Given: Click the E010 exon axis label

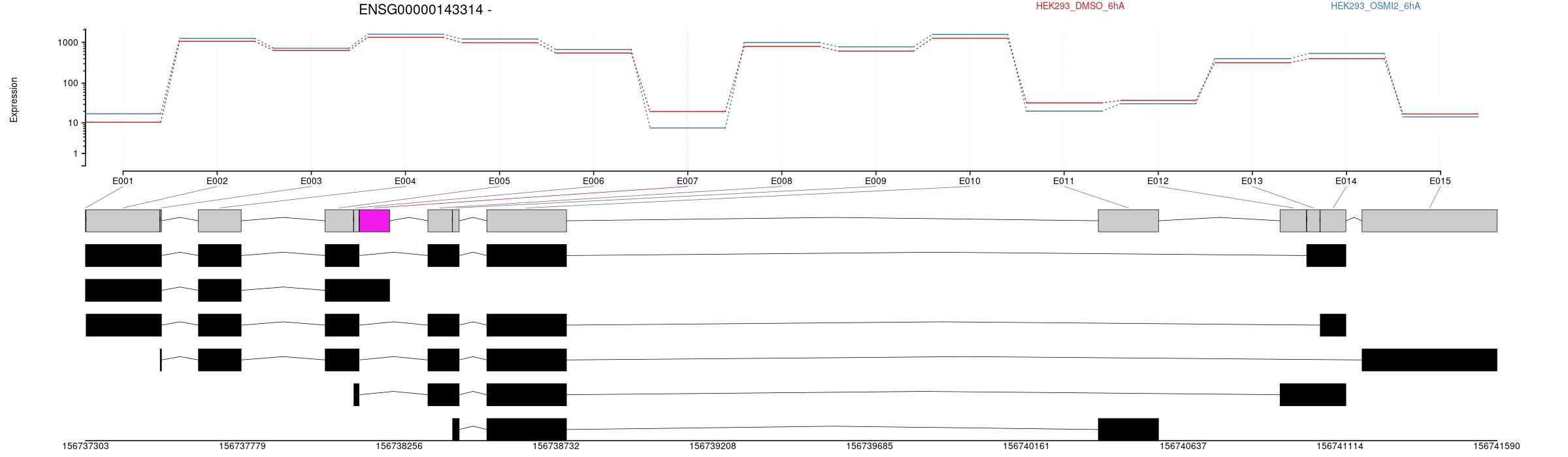Looking at the screenshot, I should pos(970,181).
